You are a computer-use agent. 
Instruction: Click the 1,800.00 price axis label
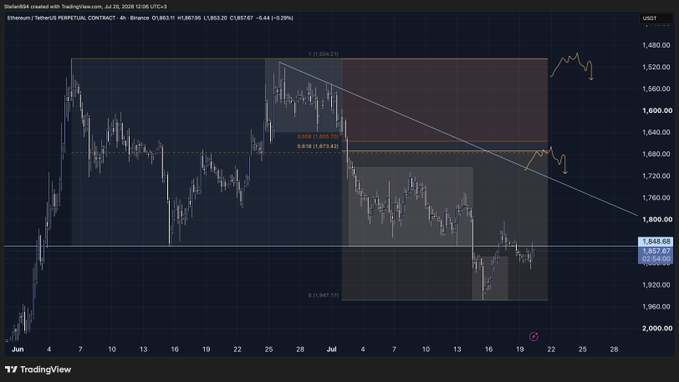coord(656,219)
